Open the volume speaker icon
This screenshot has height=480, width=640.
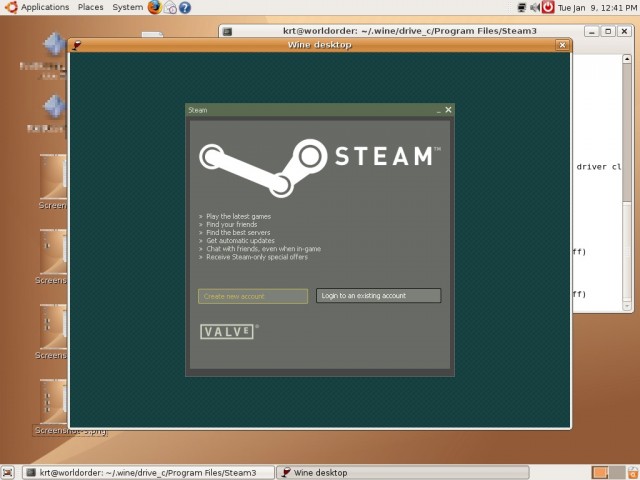click(x=534, y=7)
